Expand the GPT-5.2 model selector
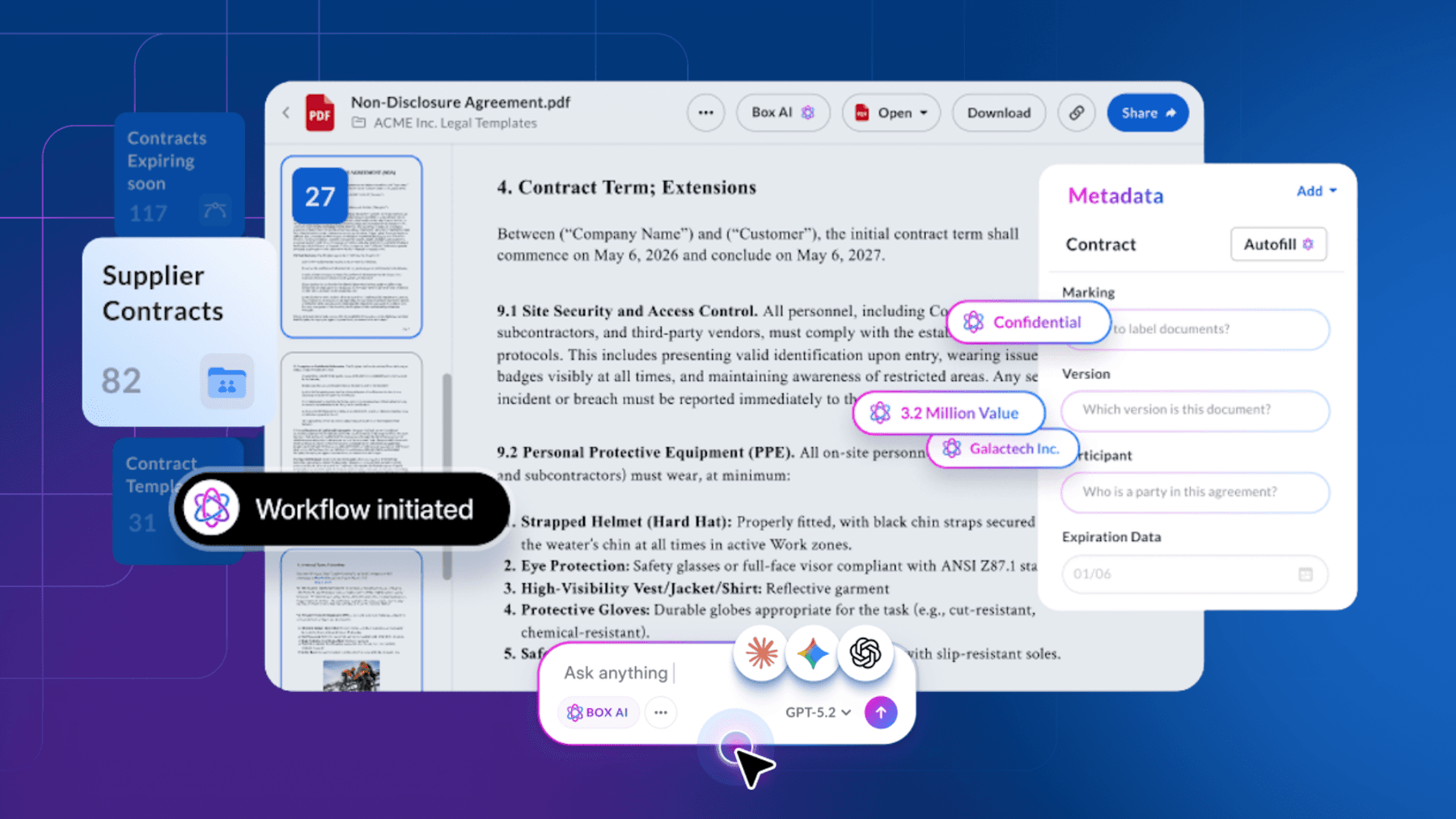 click(x=818, y=712)
